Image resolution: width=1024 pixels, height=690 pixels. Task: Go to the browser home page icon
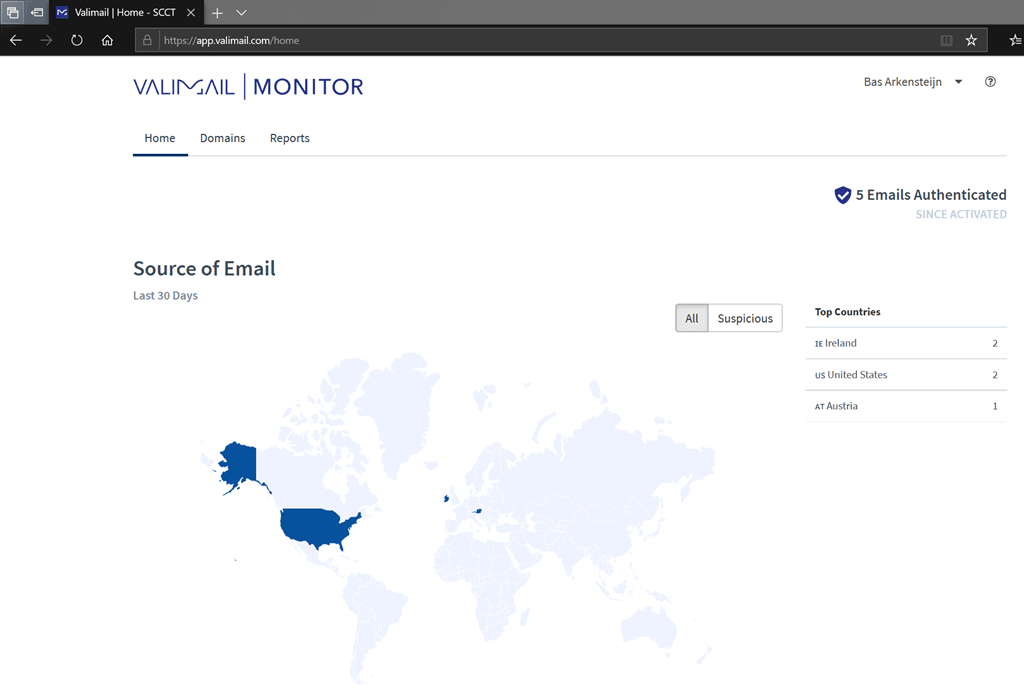tap(107, 41)
